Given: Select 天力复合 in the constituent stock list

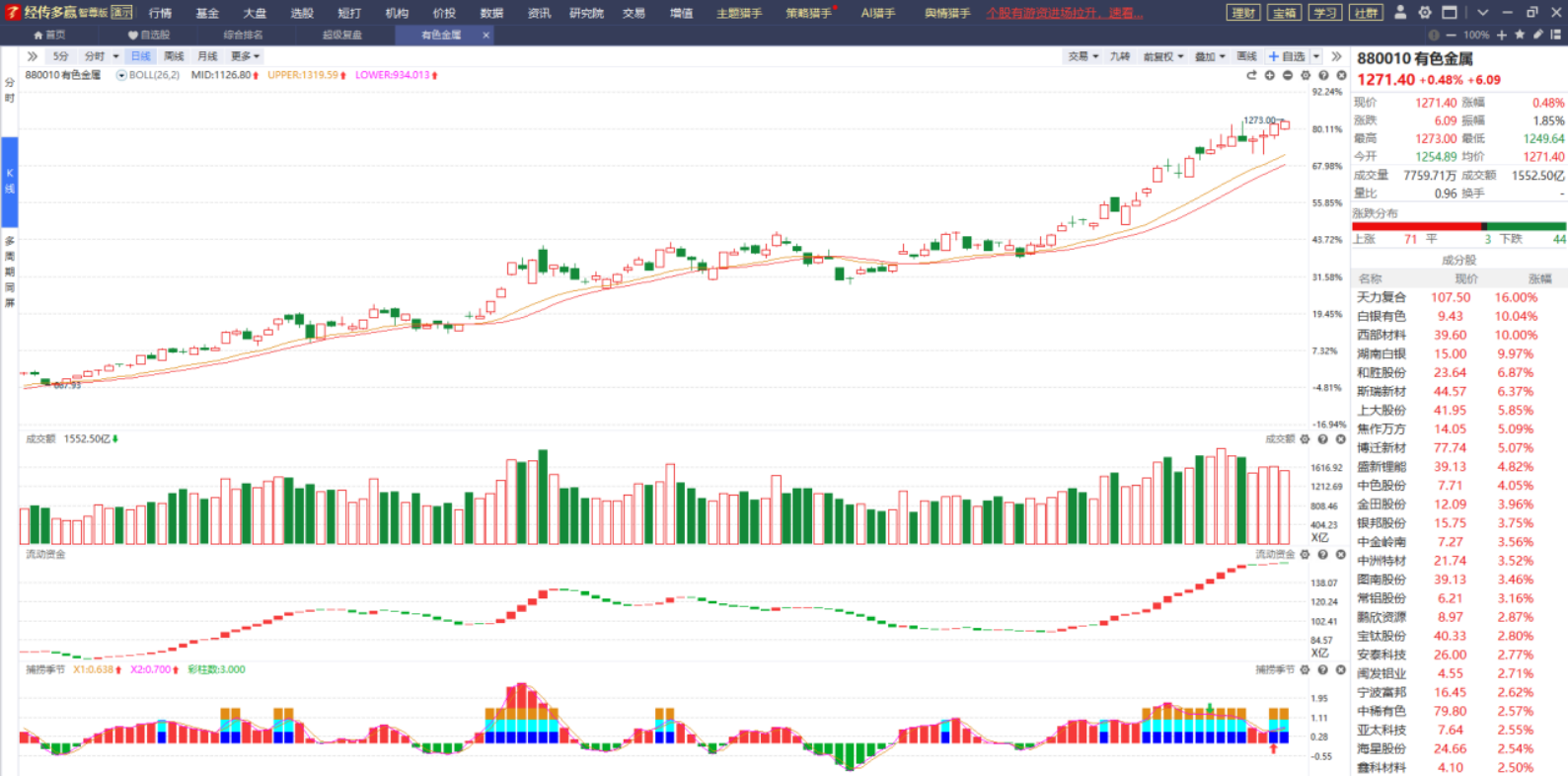Looking at the screenshot, I should (1381, 297).
